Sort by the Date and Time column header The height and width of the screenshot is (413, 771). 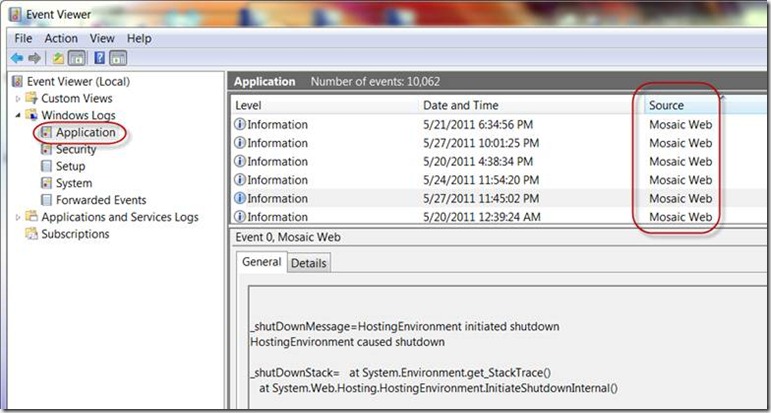461,105
